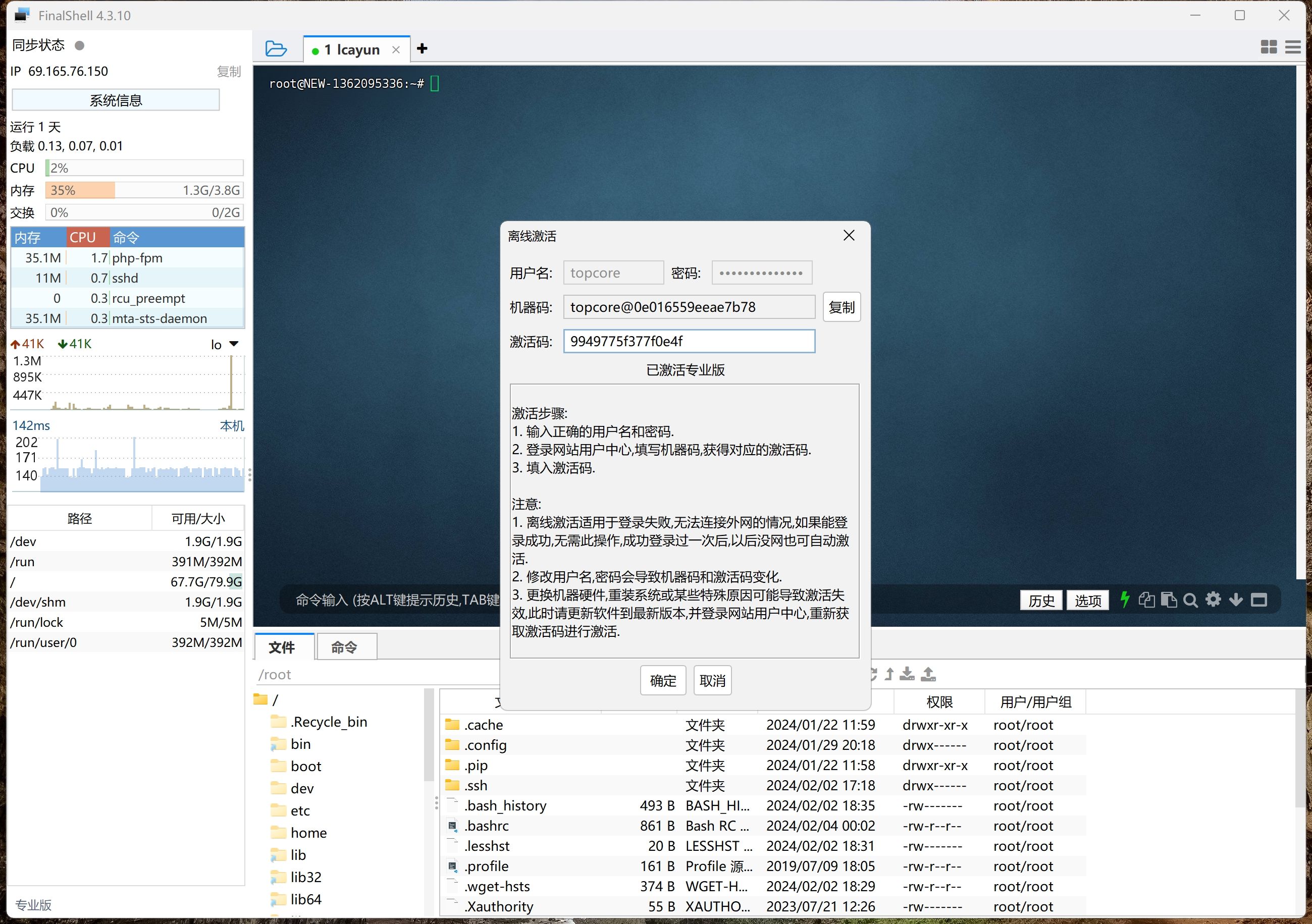This screenshot has height=924, width=1312.
Task: Sort processes by CPU column header
Action: 88,238
